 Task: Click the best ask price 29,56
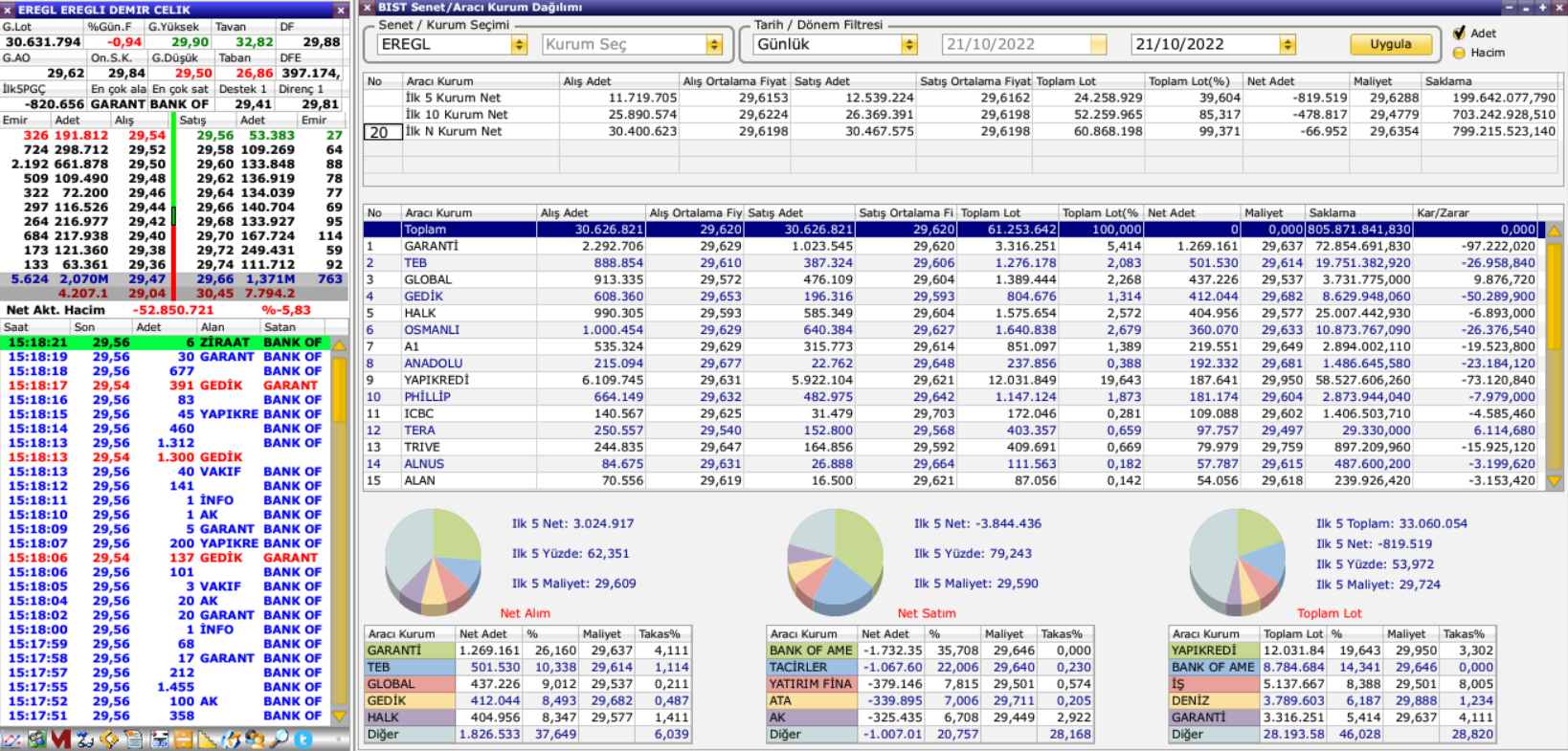tap(215, 136)
